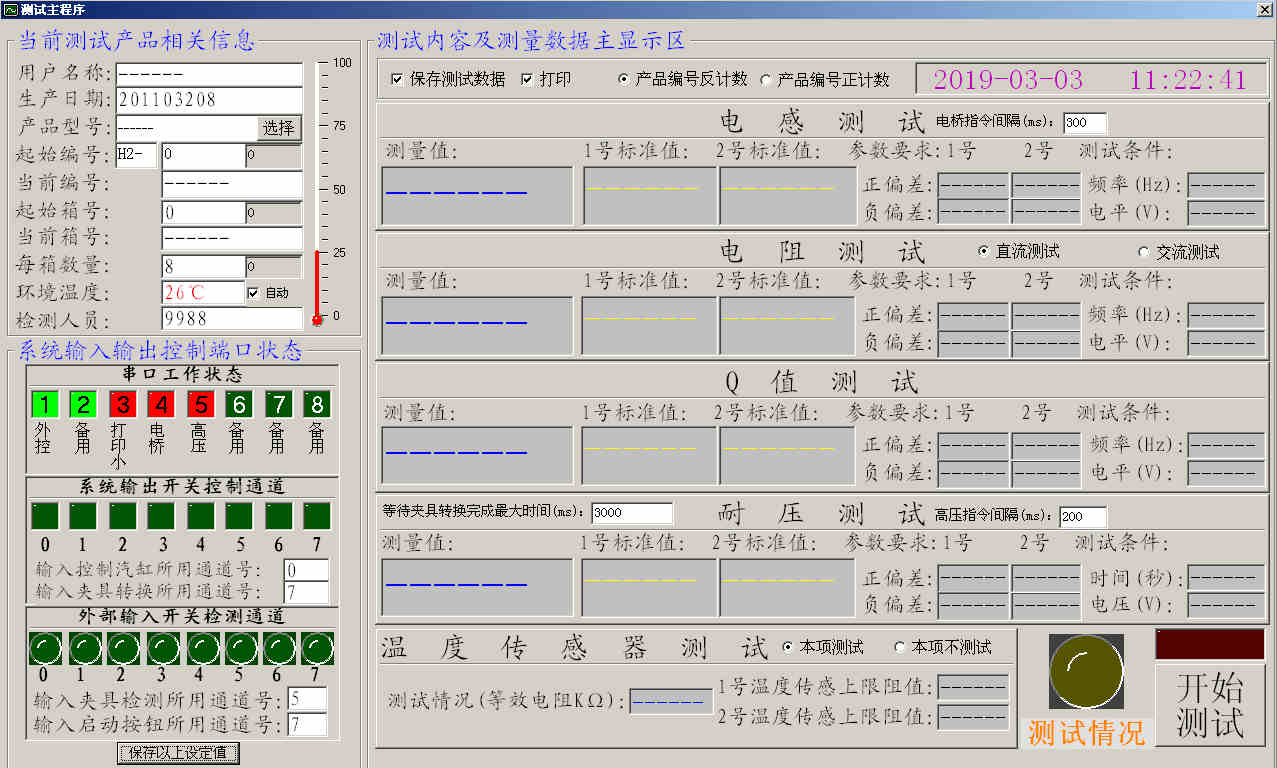Click system output switch channel 0

pos(44,516)
